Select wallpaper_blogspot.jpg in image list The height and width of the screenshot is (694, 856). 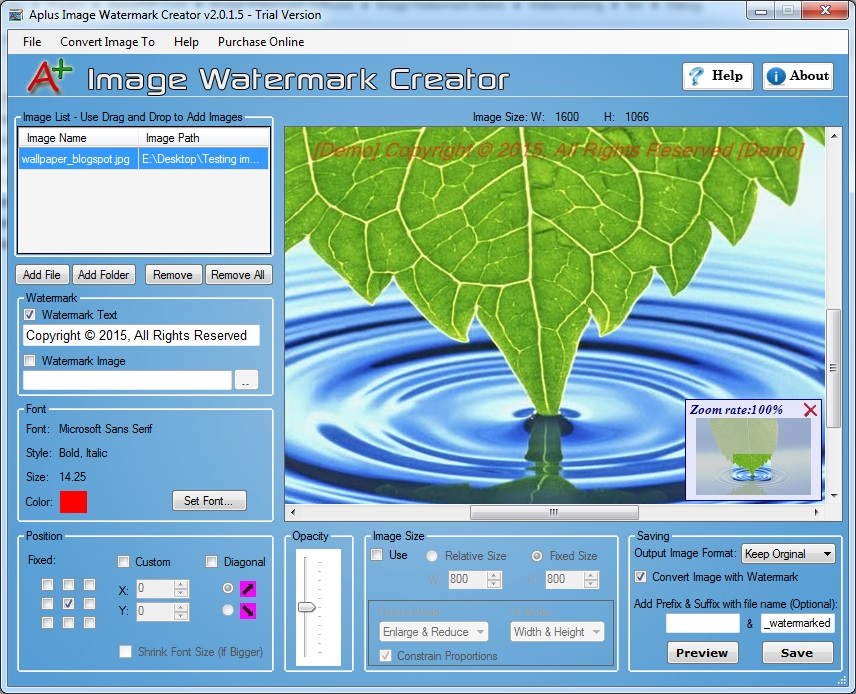tap(144, 159)
